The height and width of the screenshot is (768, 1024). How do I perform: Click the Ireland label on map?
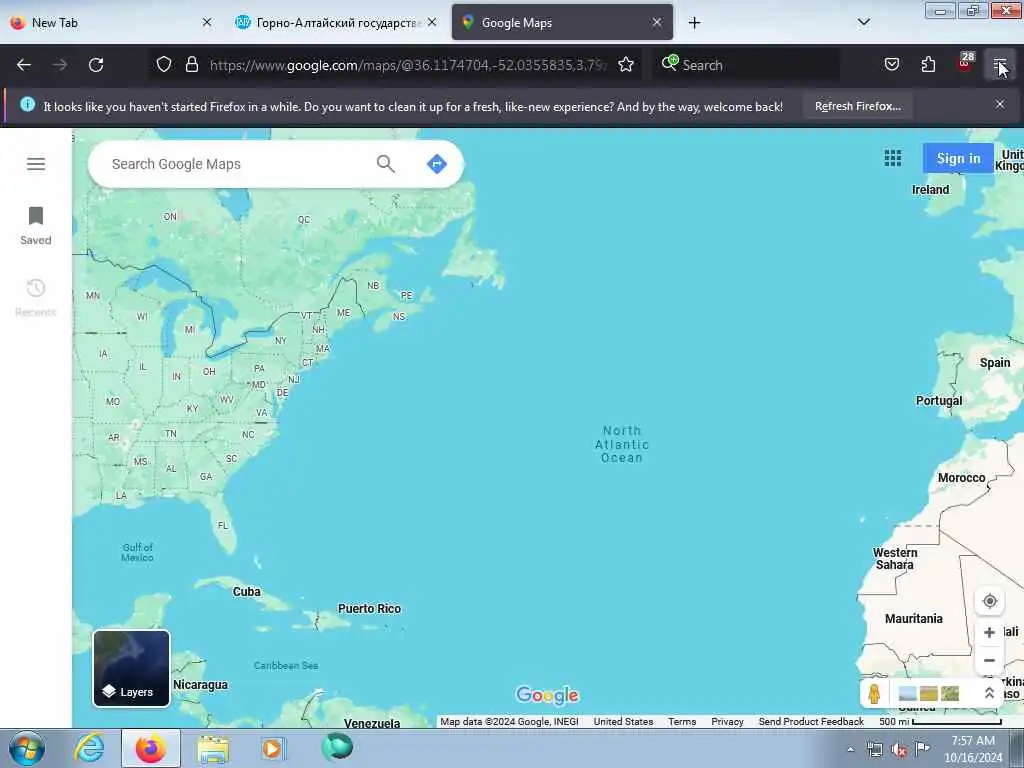930,189
